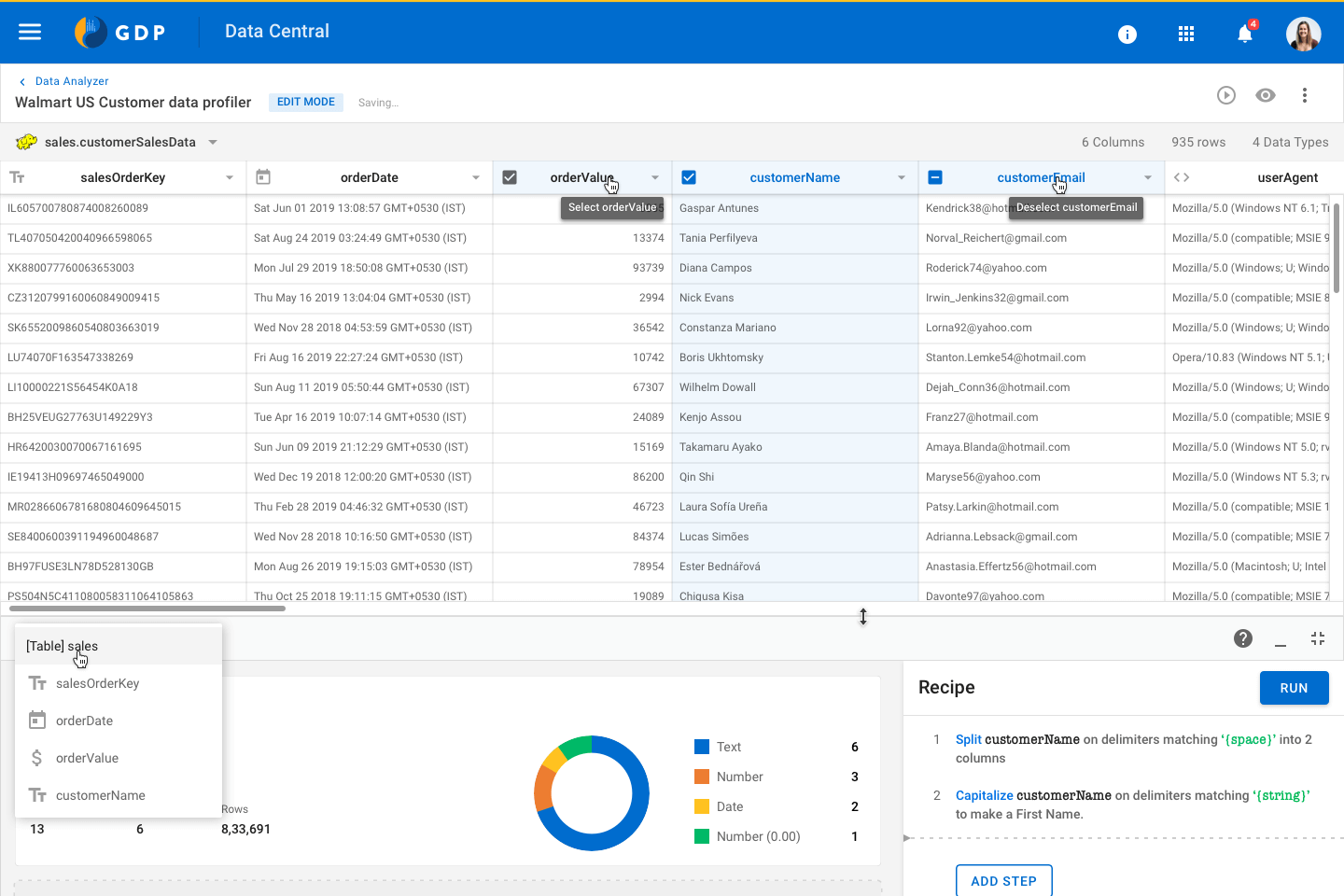Preview data using the eye icon
This screenshot has height=896, width=1344.
click(x=1266, y=95)
